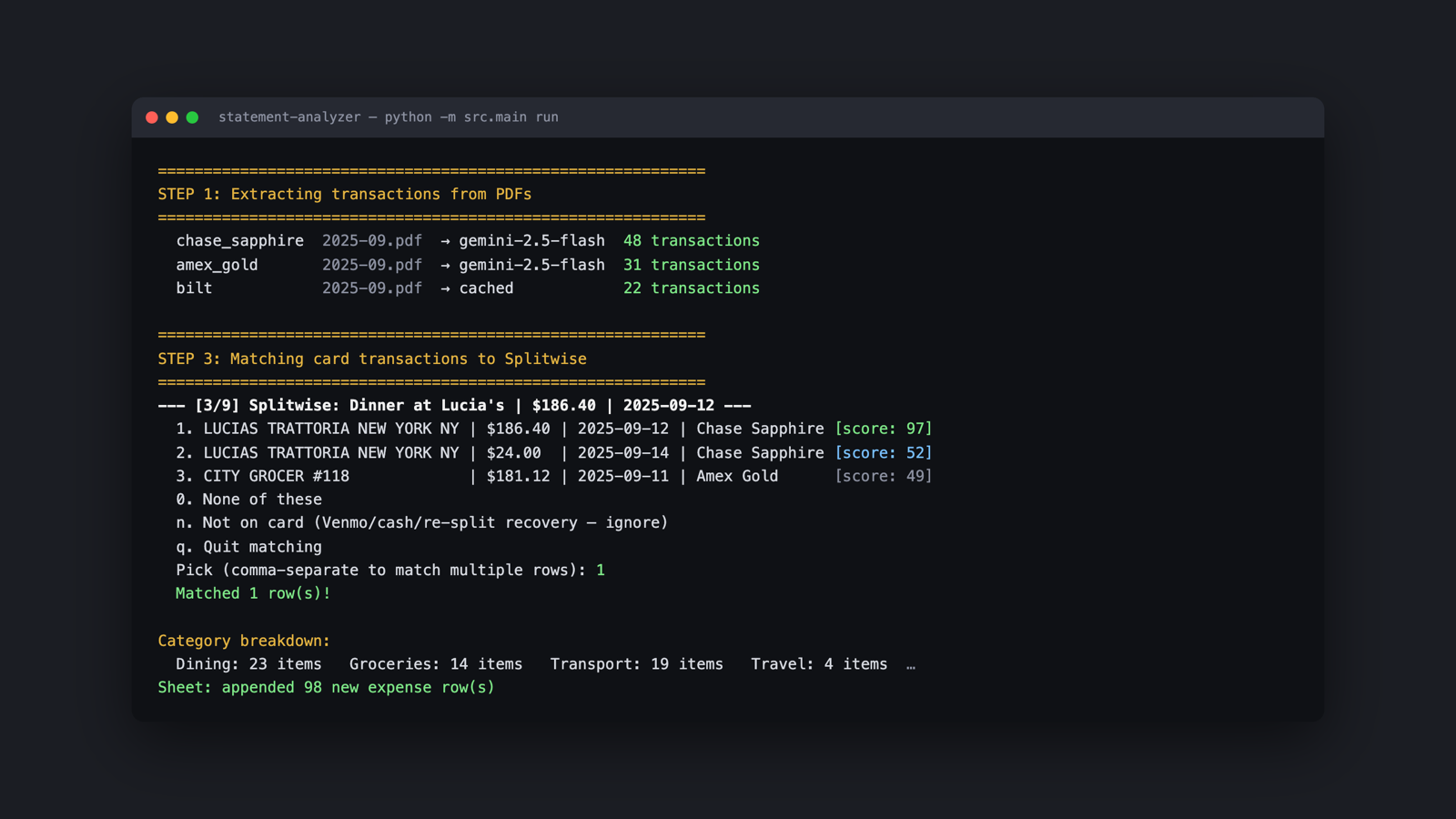Image resolution: width=1456 pixels, height=819 pixels.
Task: Click the 'n. Not on card' option
Action: click(422, 523)
